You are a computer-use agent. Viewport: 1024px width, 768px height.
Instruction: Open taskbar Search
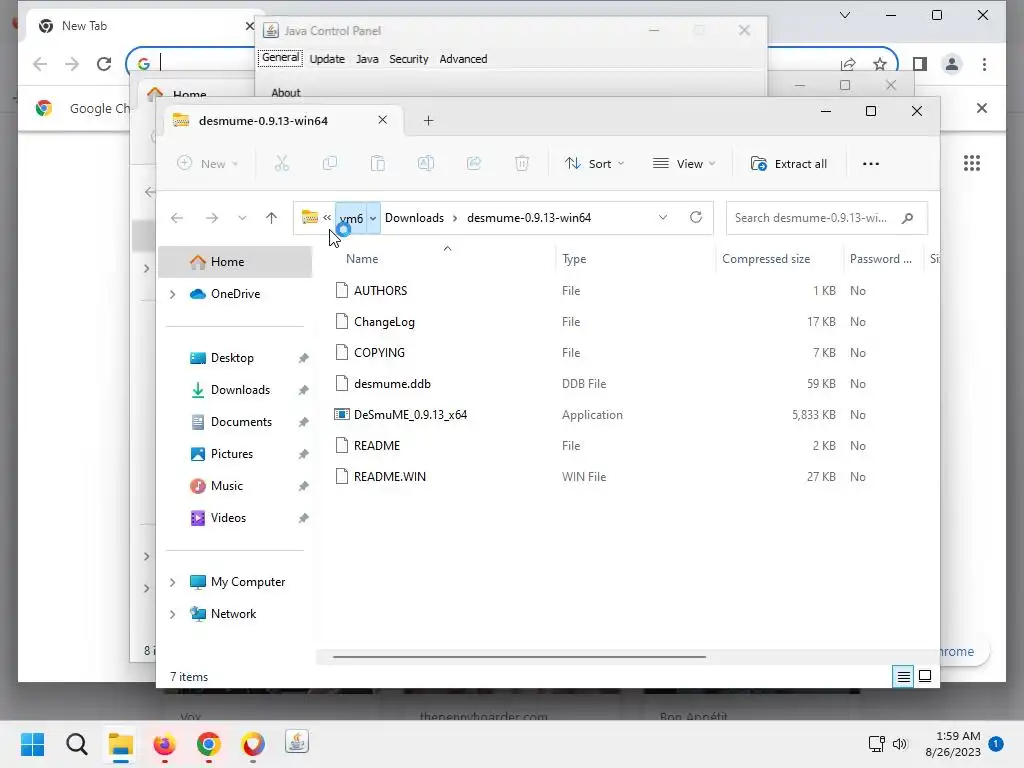[76, 744]
